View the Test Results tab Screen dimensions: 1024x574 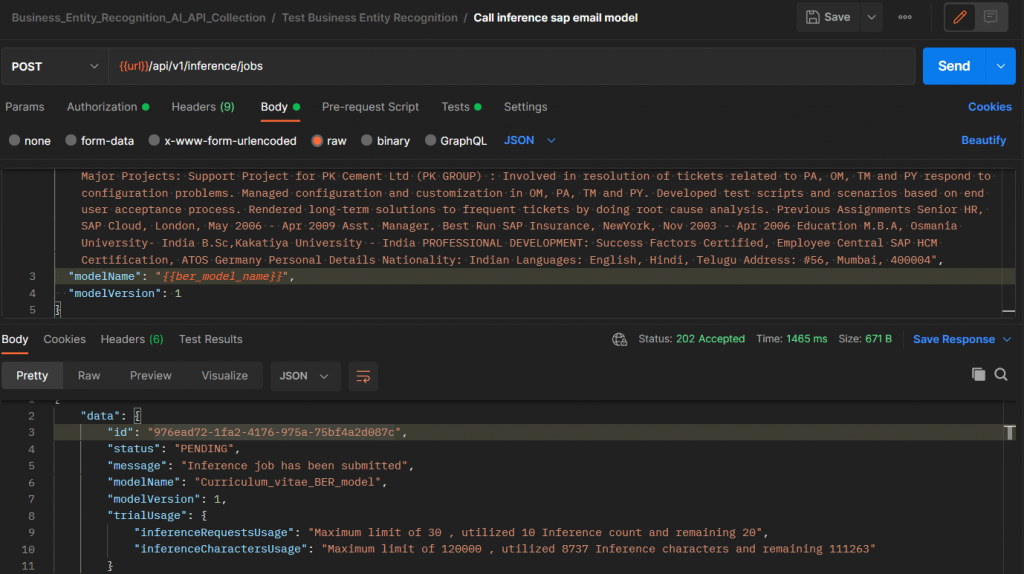[210, 340]
